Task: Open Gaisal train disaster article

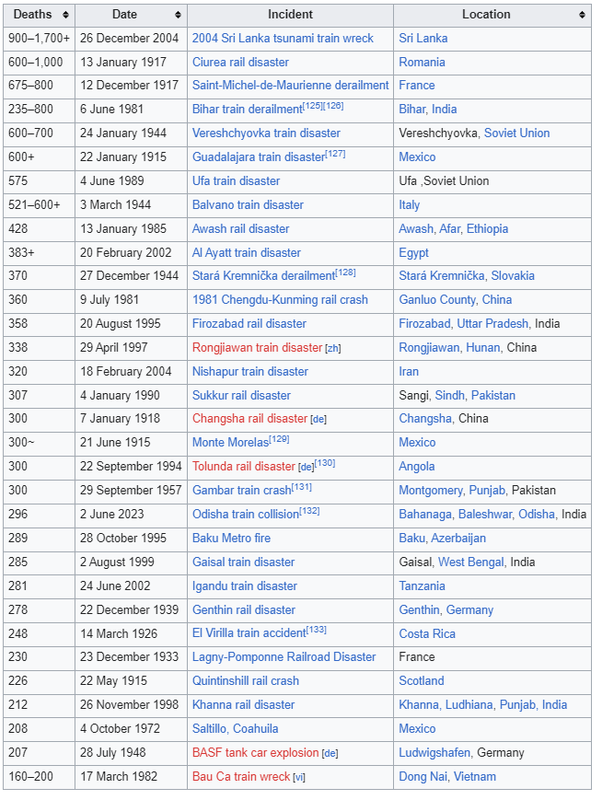Action: tap(243, 563)
